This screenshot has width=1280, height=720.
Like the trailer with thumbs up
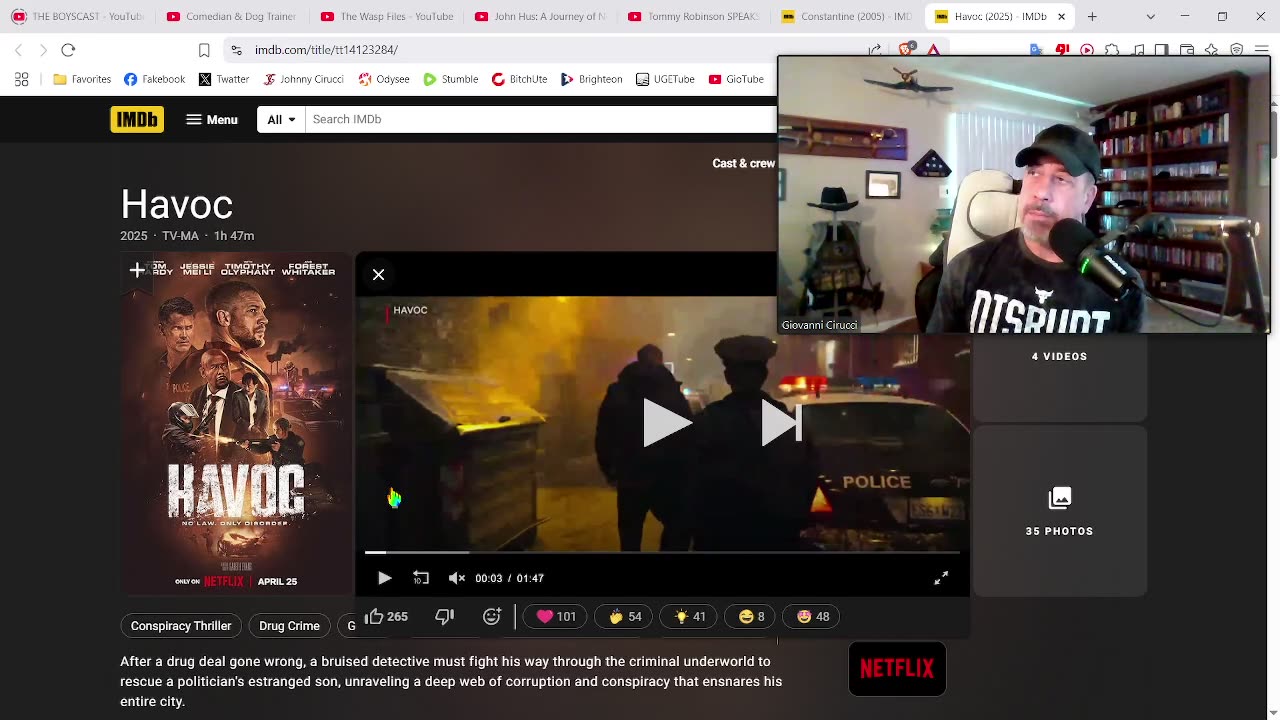(386, 616)
